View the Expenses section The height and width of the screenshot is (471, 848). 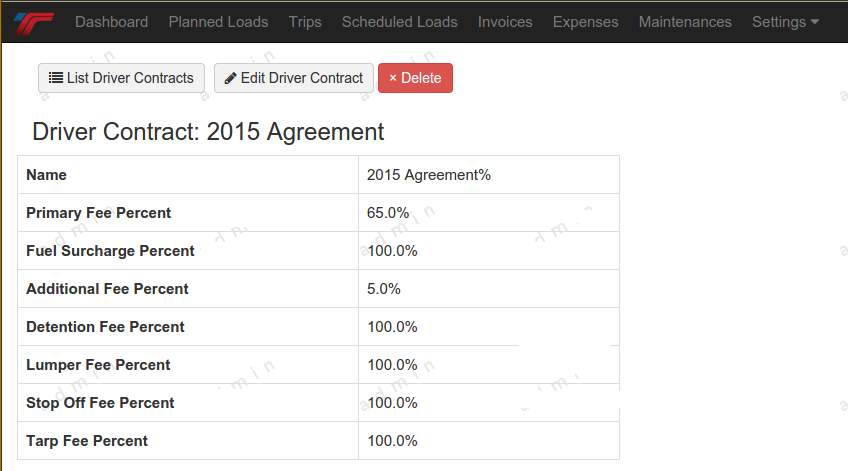(x=585, y=22)
